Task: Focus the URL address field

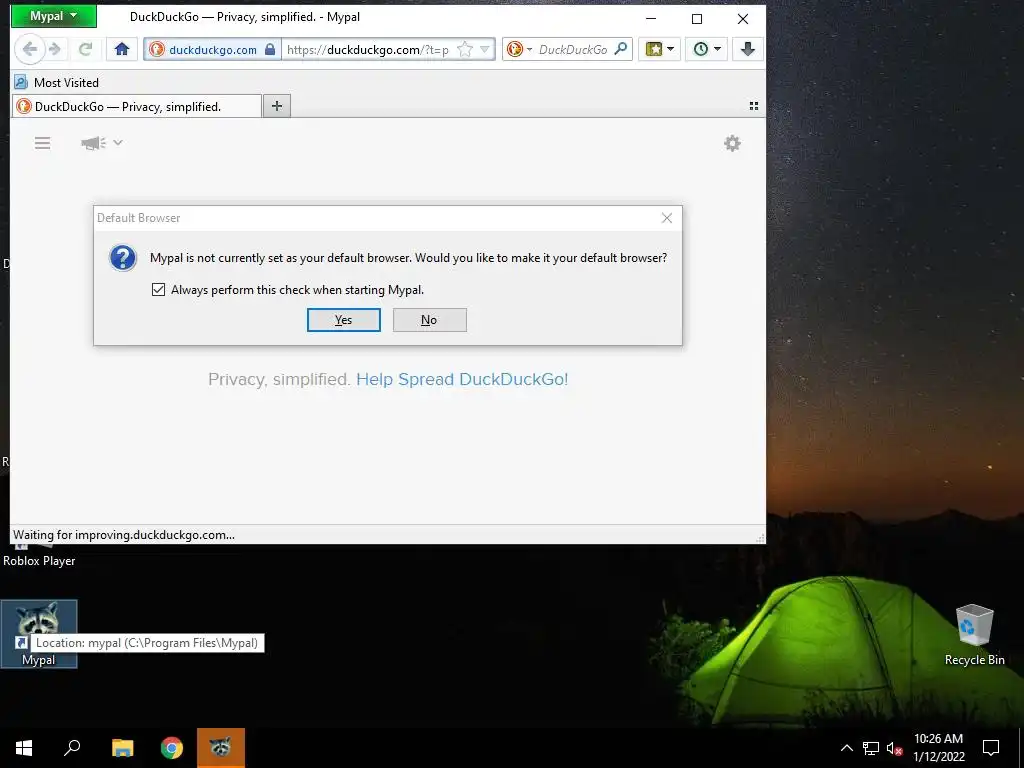Action: (368, 50)
